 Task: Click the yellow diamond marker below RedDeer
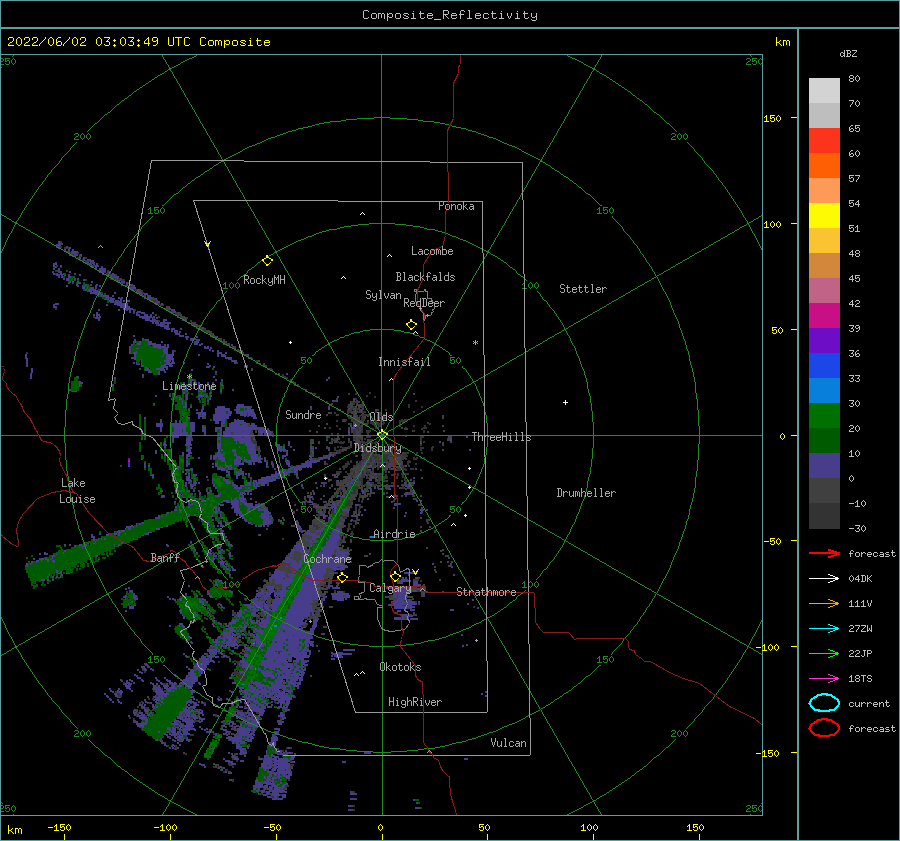point(411,325)
